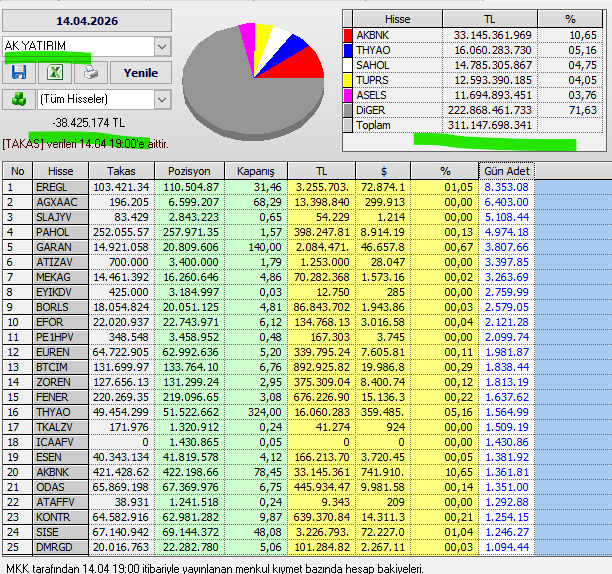Viewport: 612px width, 574px height.
Task: Select the MEKAG stock cell
Action: (60, 277)
